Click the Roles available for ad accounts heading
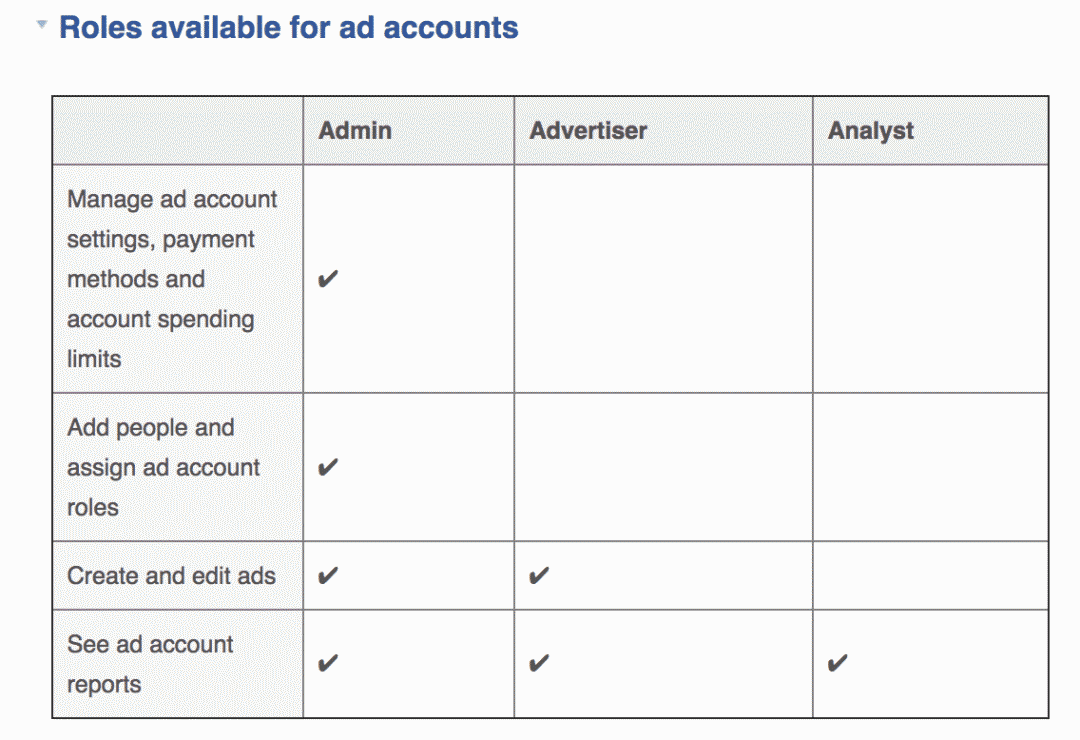 pos(289,28)
